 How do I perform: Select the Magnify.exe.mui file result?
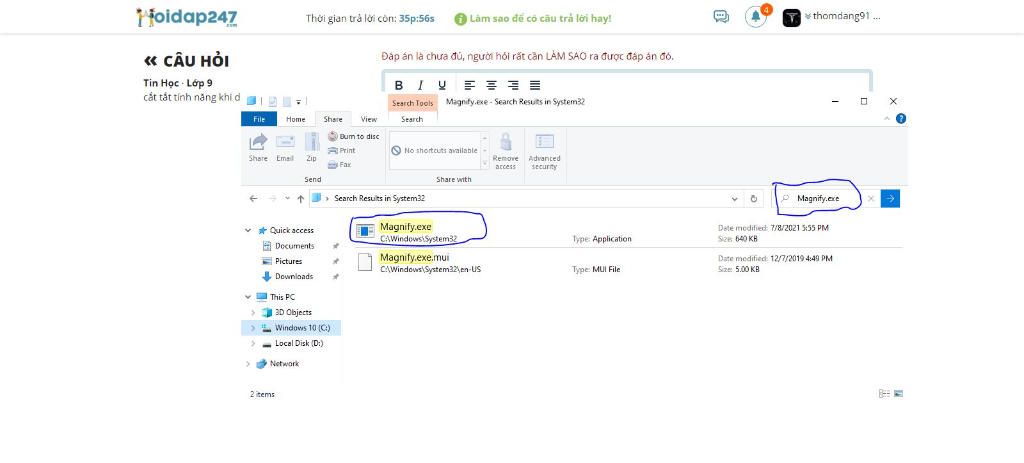point(629,263)
